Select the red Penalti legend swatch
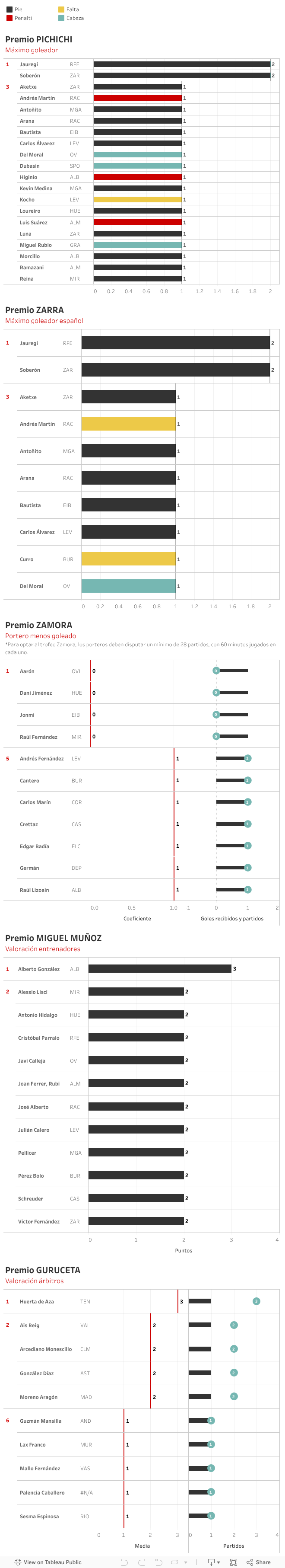The height and width of the screenshot is (1568, 285). coord(9,18)
